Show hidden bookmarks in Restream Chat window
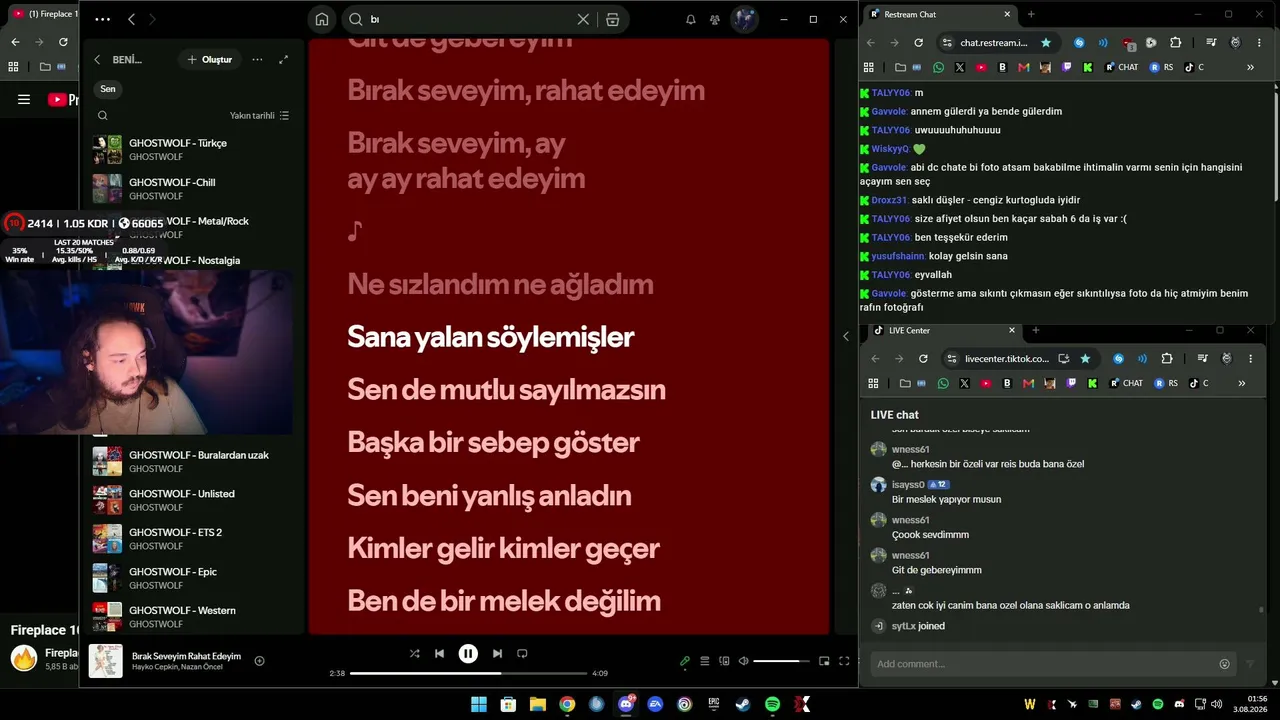Image resolution: width=1280 pixels, height=720 pixels. [1250, 67]
